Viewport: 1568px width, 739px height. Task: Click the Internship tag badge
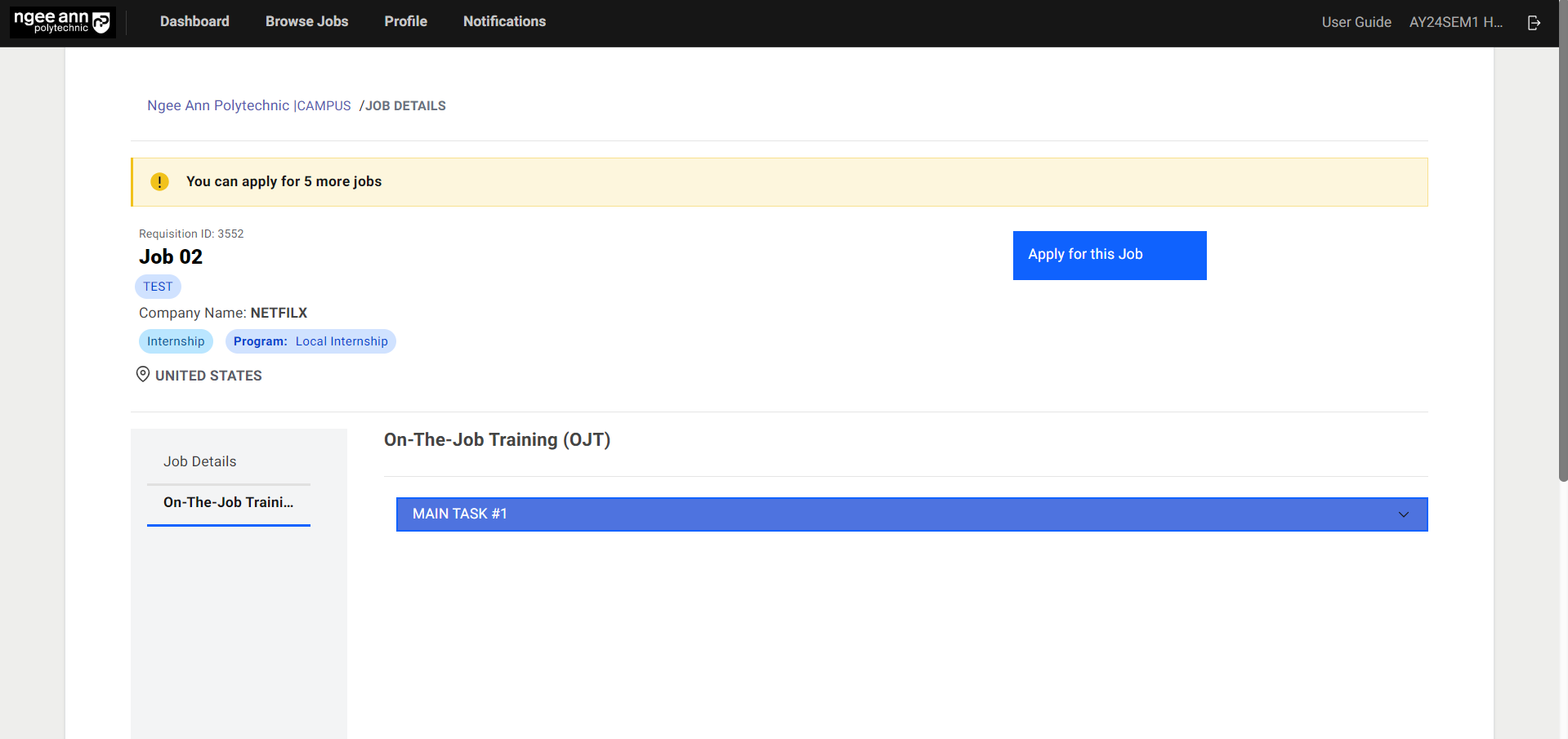point(176,341)
